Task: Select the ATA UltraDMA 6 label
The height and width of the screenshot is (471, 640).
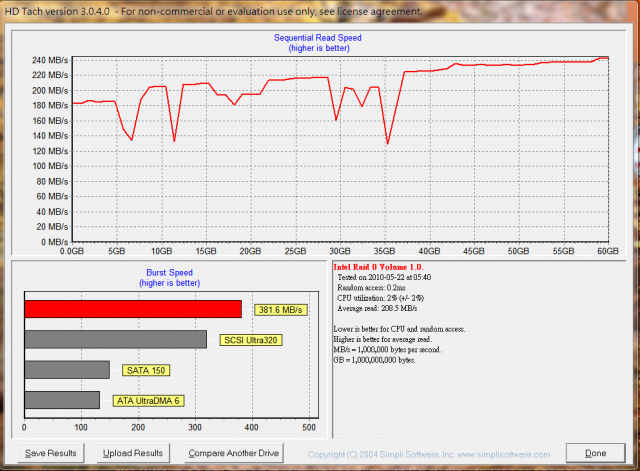Action: point(148,401)
